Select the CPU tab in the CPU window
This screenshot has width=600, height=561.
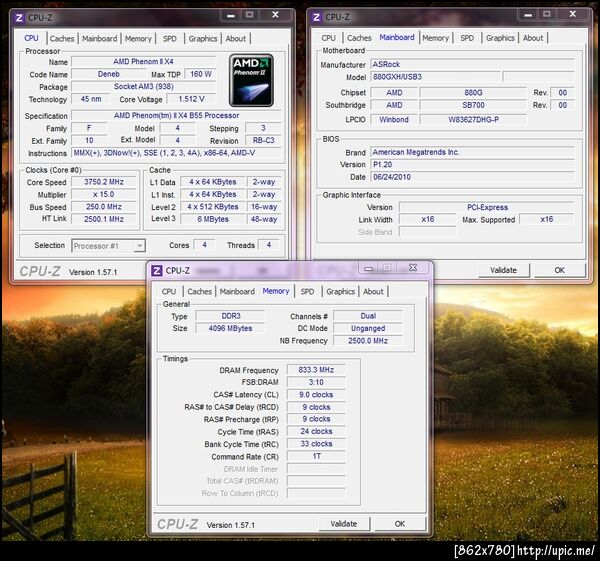tap(31, 38)
